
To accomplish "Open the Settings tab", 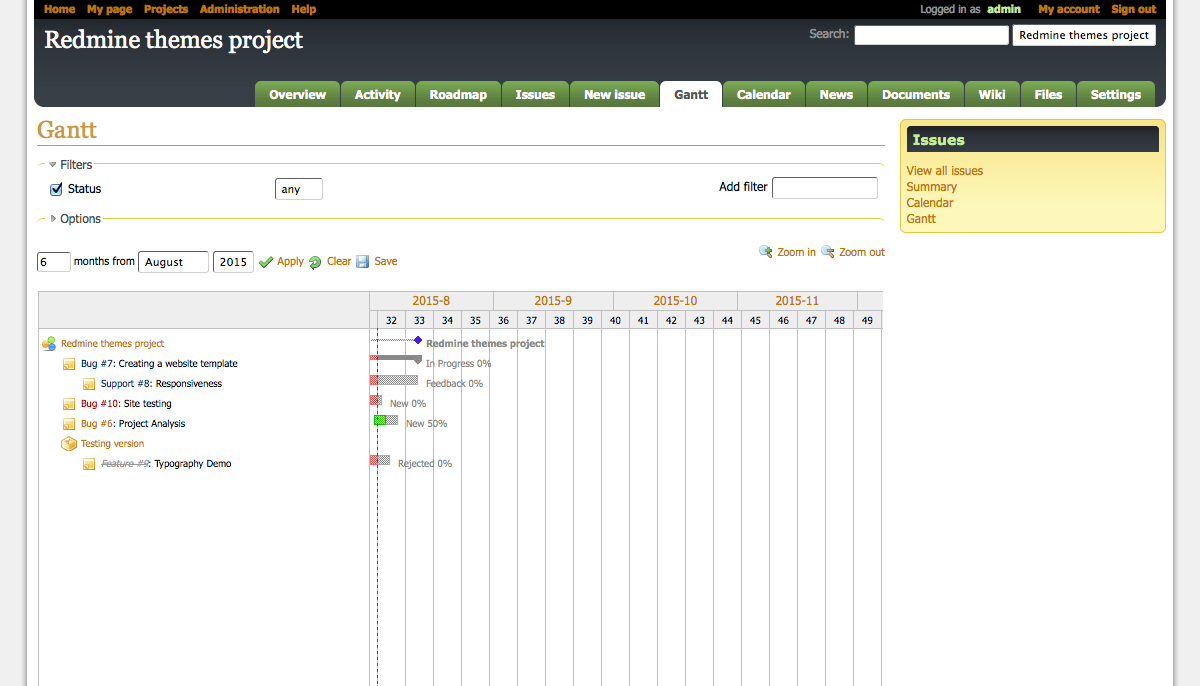I will coord(1116,95).
